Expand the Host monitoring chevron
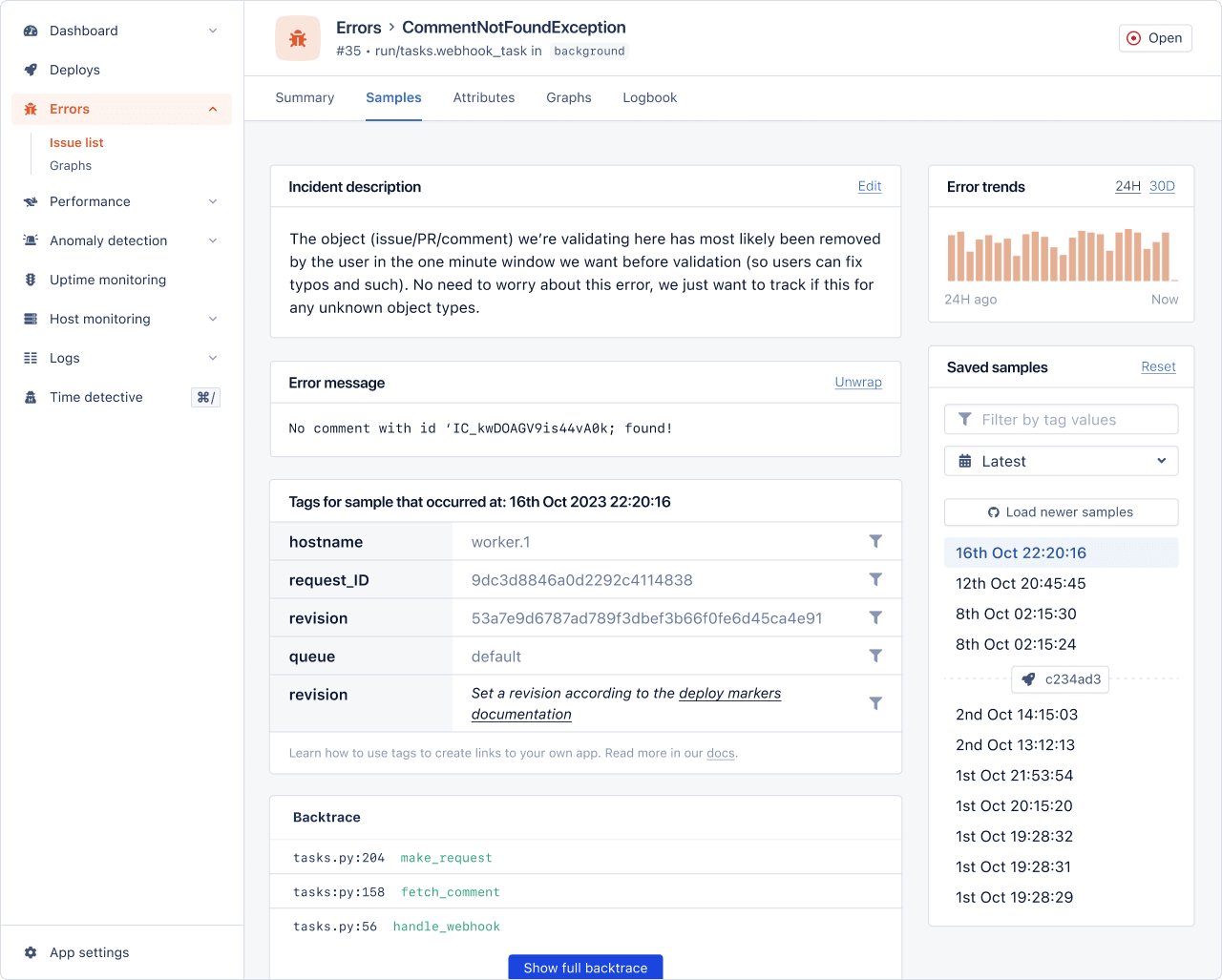The image size is (1222, 980). tap(213, 319)
